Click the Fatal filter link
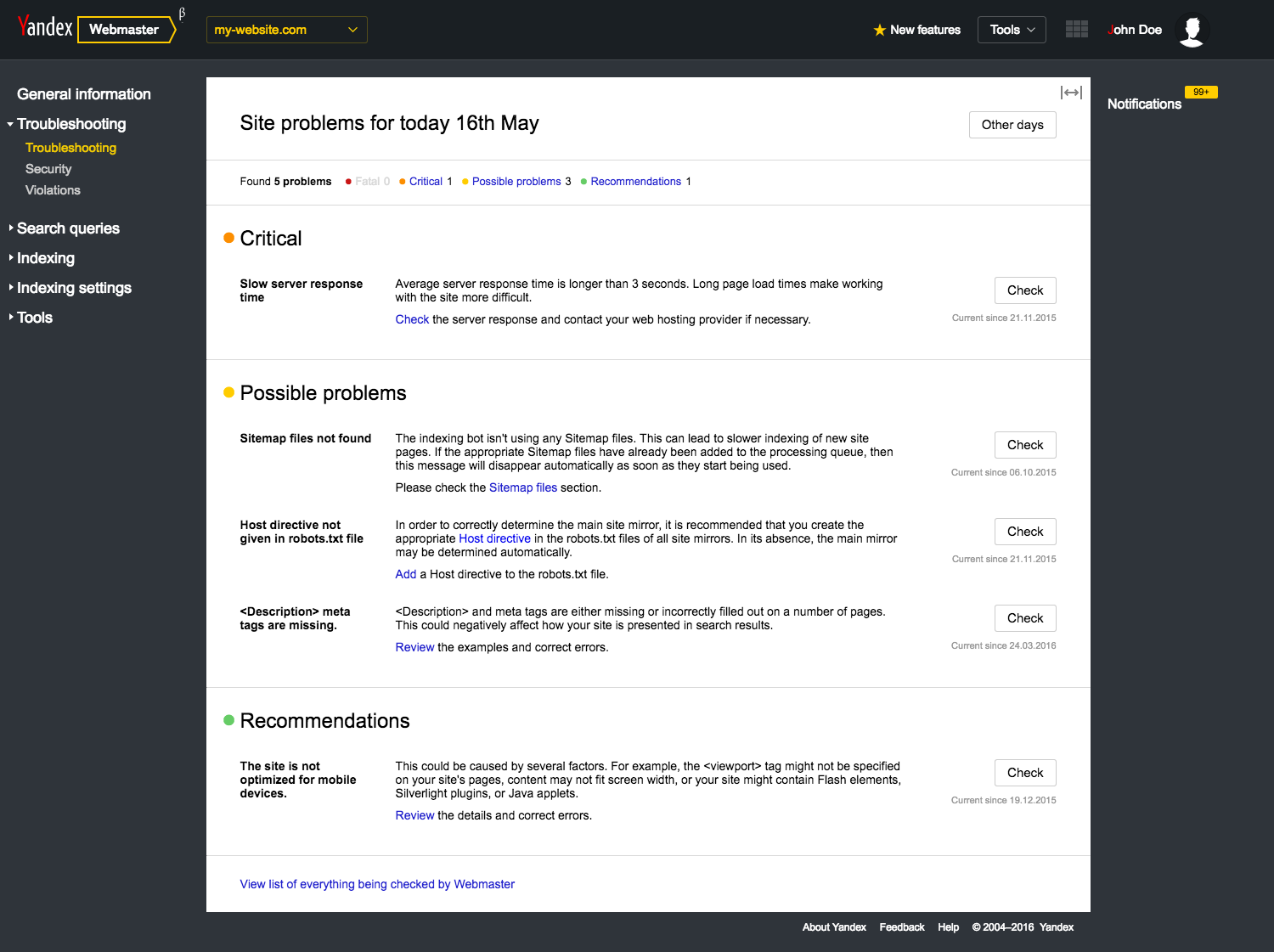The image size is (1274, 952). (367, 182)
